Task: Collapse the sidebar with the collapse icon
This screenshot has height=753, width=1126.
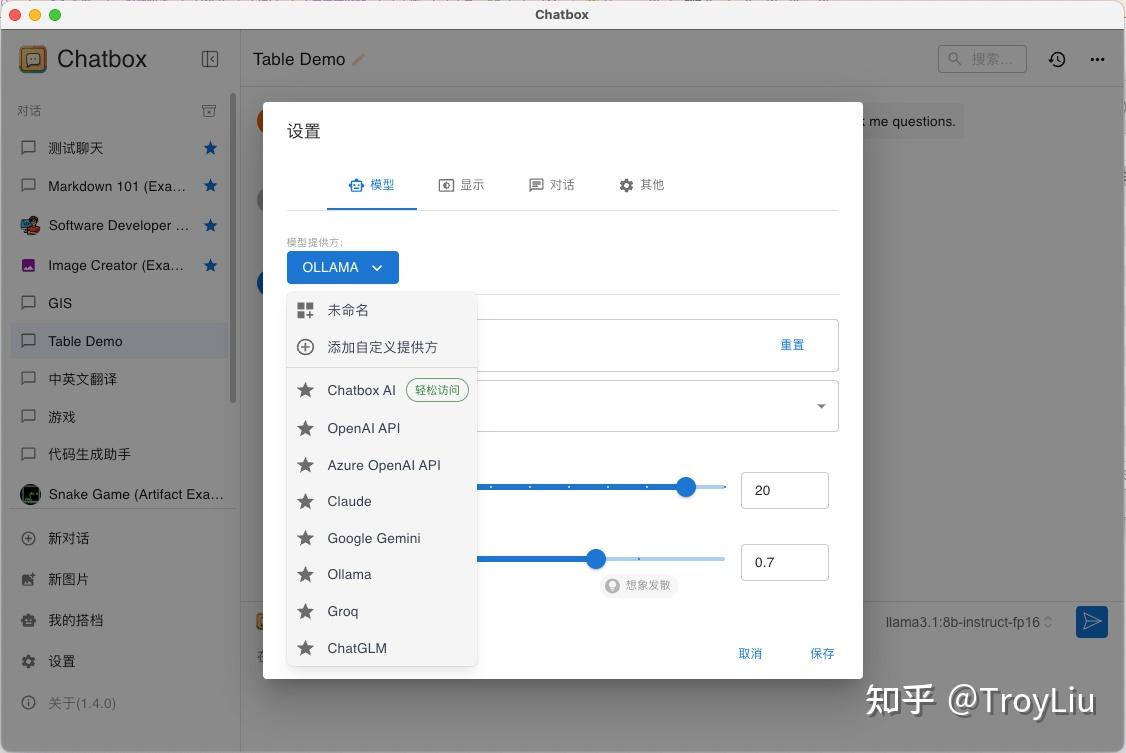Action: [x=210, y=59]
